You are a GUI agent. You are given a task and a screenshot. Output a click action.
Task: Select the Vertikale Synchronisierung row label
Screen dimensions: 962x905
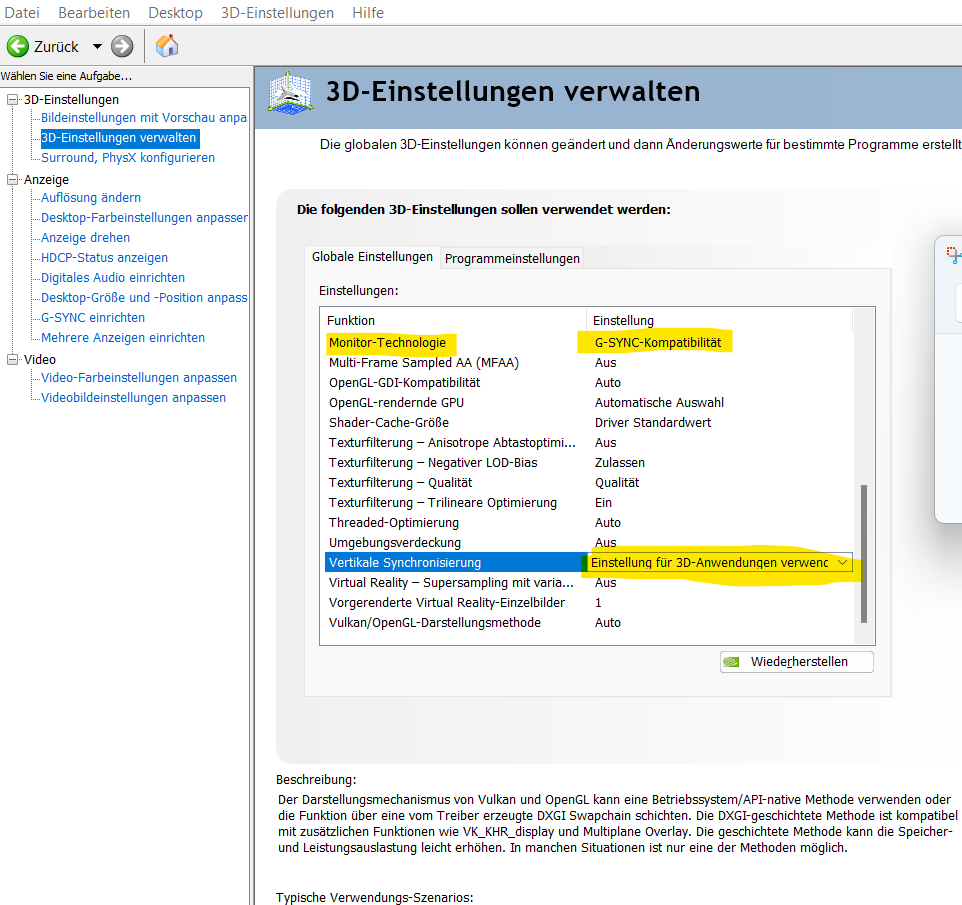[405, 563]
